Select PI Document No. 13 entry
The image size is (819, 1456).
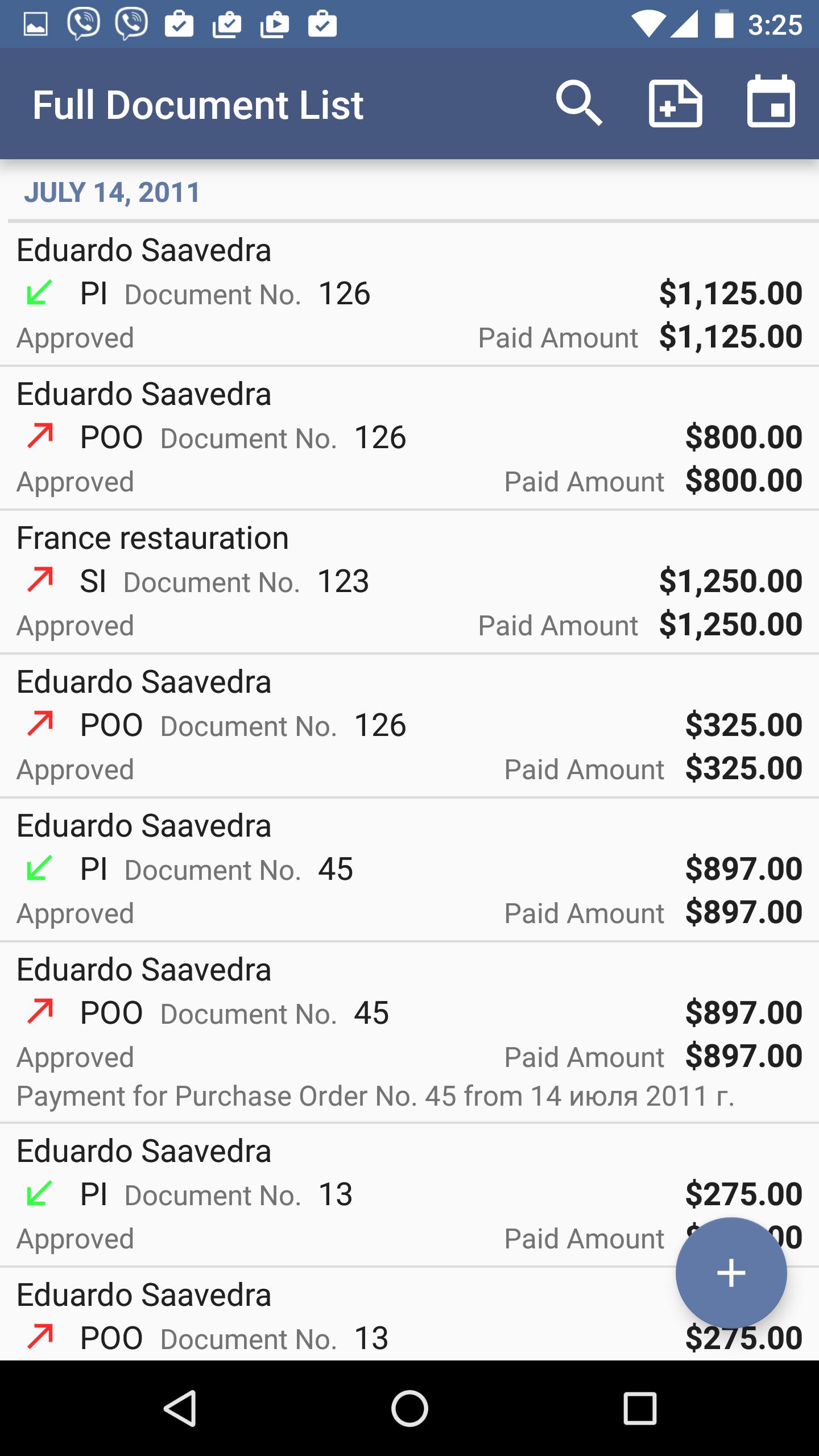[x=341, y=1194]
